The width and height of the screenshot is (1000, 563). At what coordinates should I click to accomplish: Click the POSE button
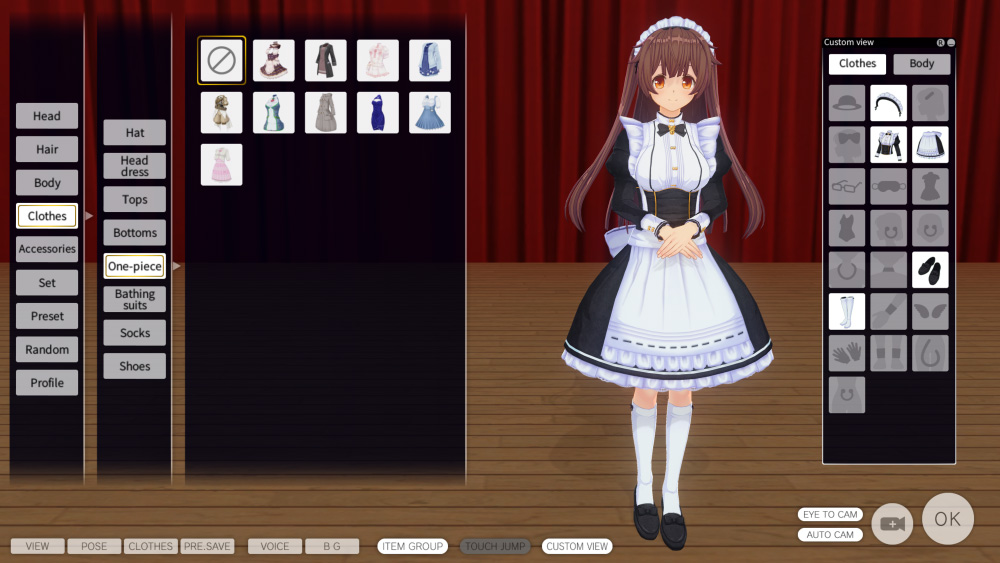(x=94, y=546)
